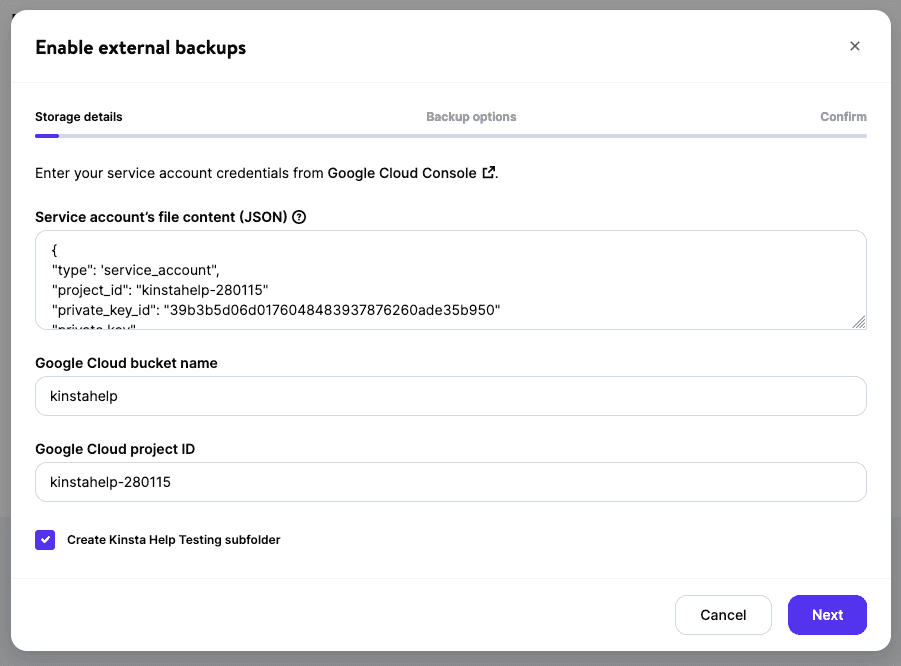The height and width of the screenshot is (666, 901).
Task: Close the Enable external backups dialog
Action: pos(855,46)
